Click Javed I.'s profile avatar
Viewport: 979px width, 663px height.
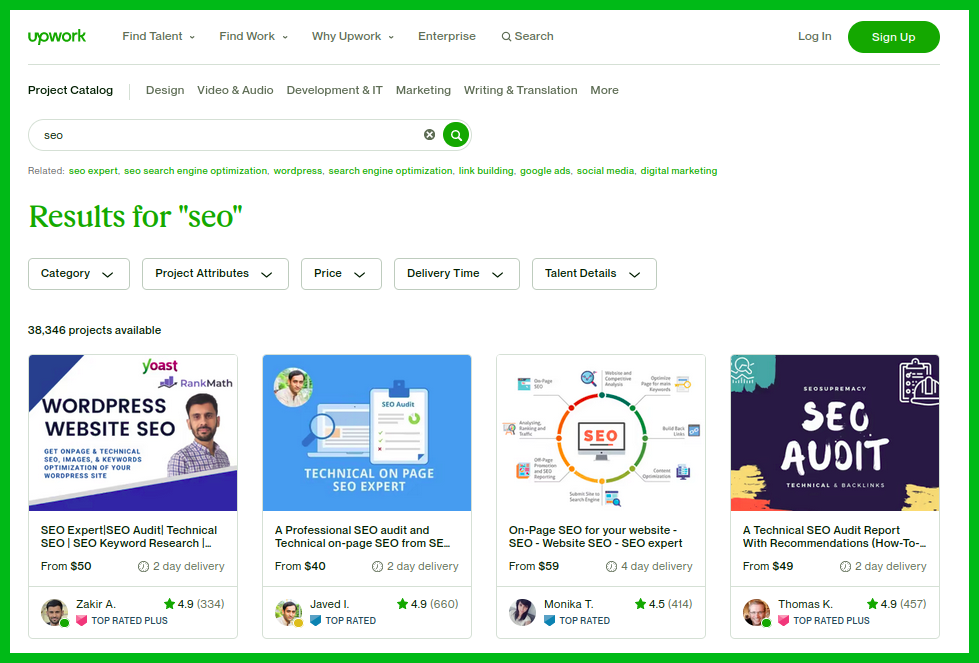(x=288, y=612)
